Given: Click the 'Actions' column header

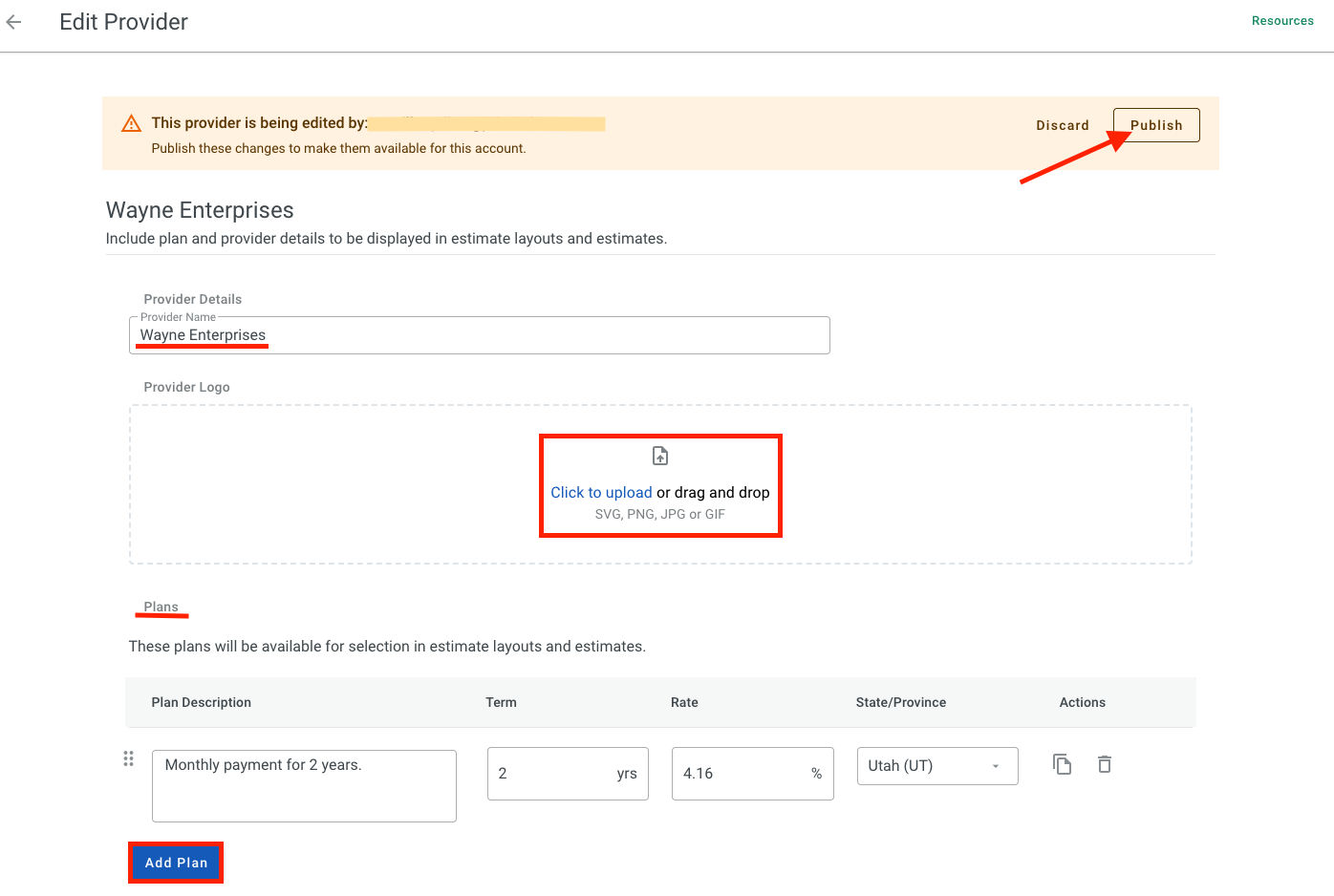Looking at the screenshot, I should click(1083, 702).
